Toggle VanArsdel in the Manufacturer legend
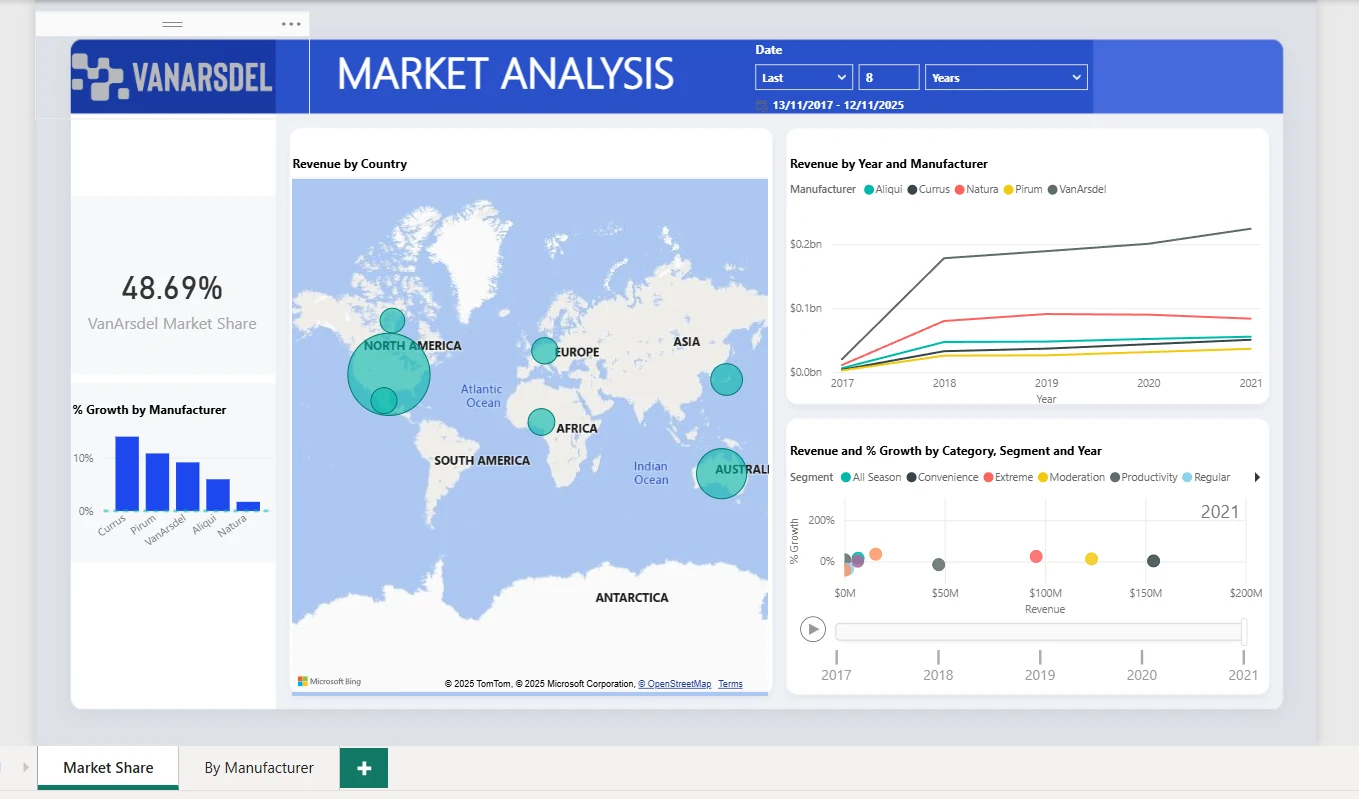Viewport: 1359px width, 799px height. click(x=1076, y=189)
